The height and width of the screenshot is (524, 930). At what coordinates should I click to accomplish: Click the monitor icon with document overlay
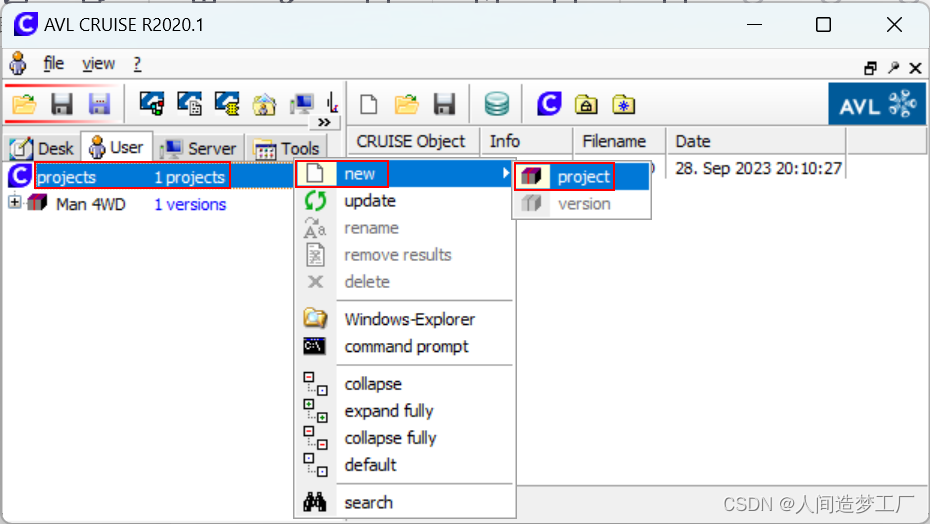click(x=189, y=104)
